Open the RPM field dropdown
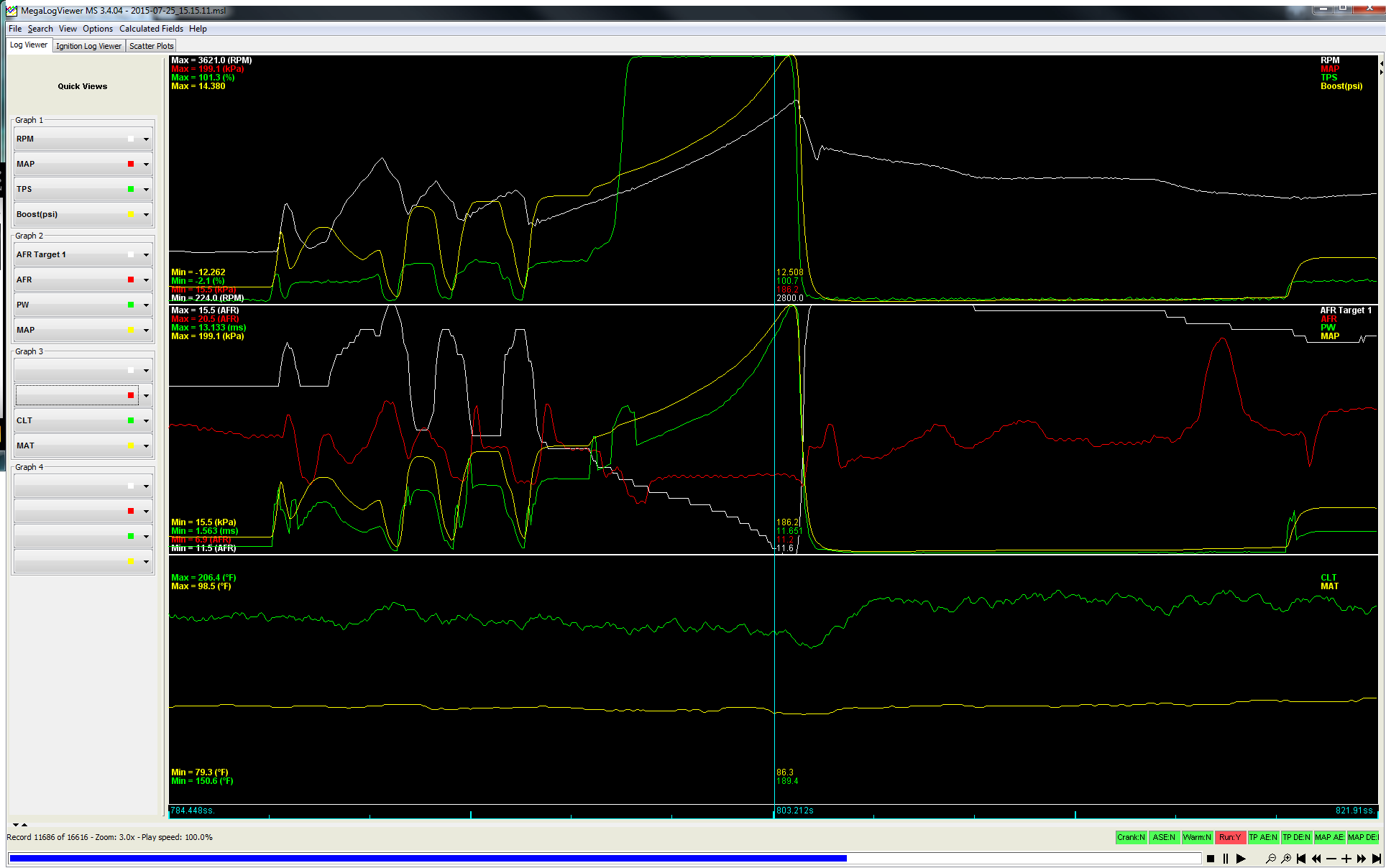Image resolution: width=1386 pixels, height=868 pixels. [x=146, y=139]
